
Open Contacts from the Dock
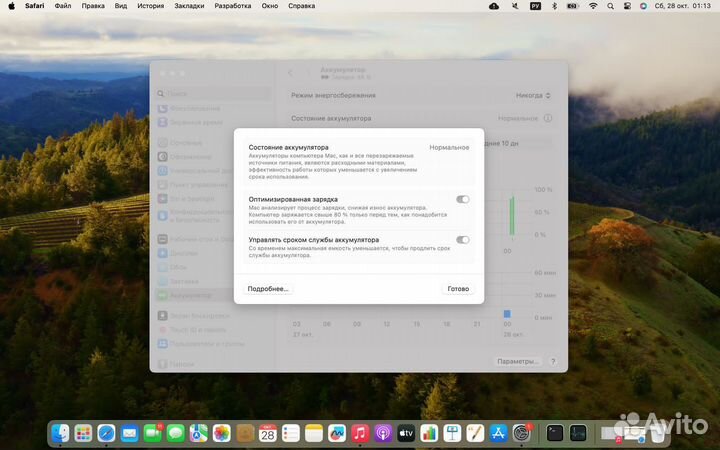(x=245, y=433)
